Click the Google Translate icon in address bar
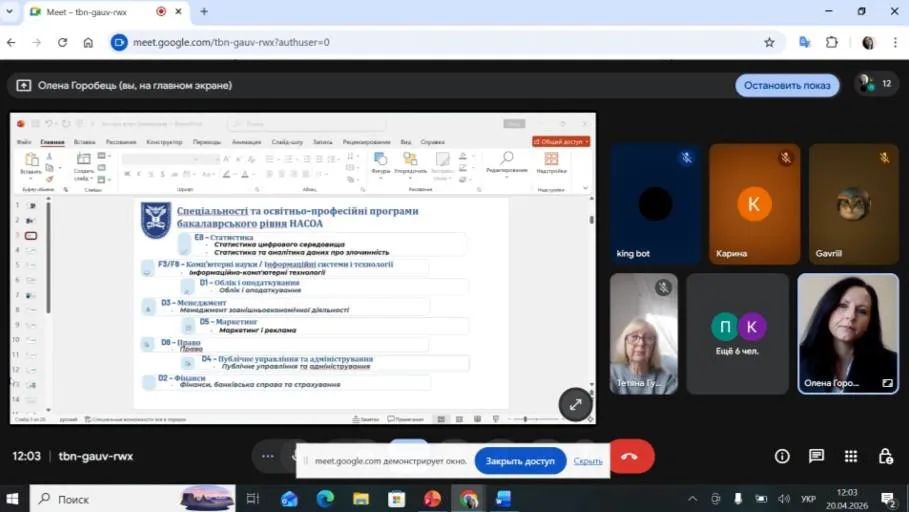 (804, 43)
